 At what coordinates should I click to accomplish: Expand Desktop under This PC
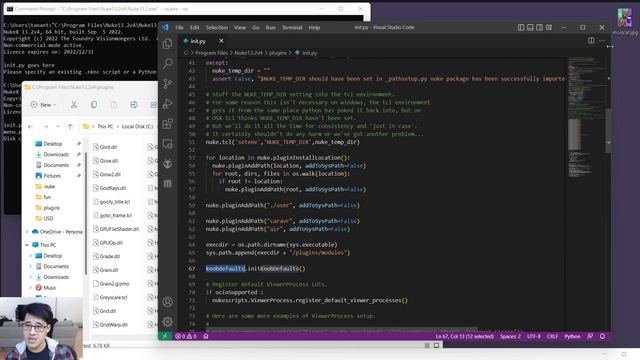[31, 256]
